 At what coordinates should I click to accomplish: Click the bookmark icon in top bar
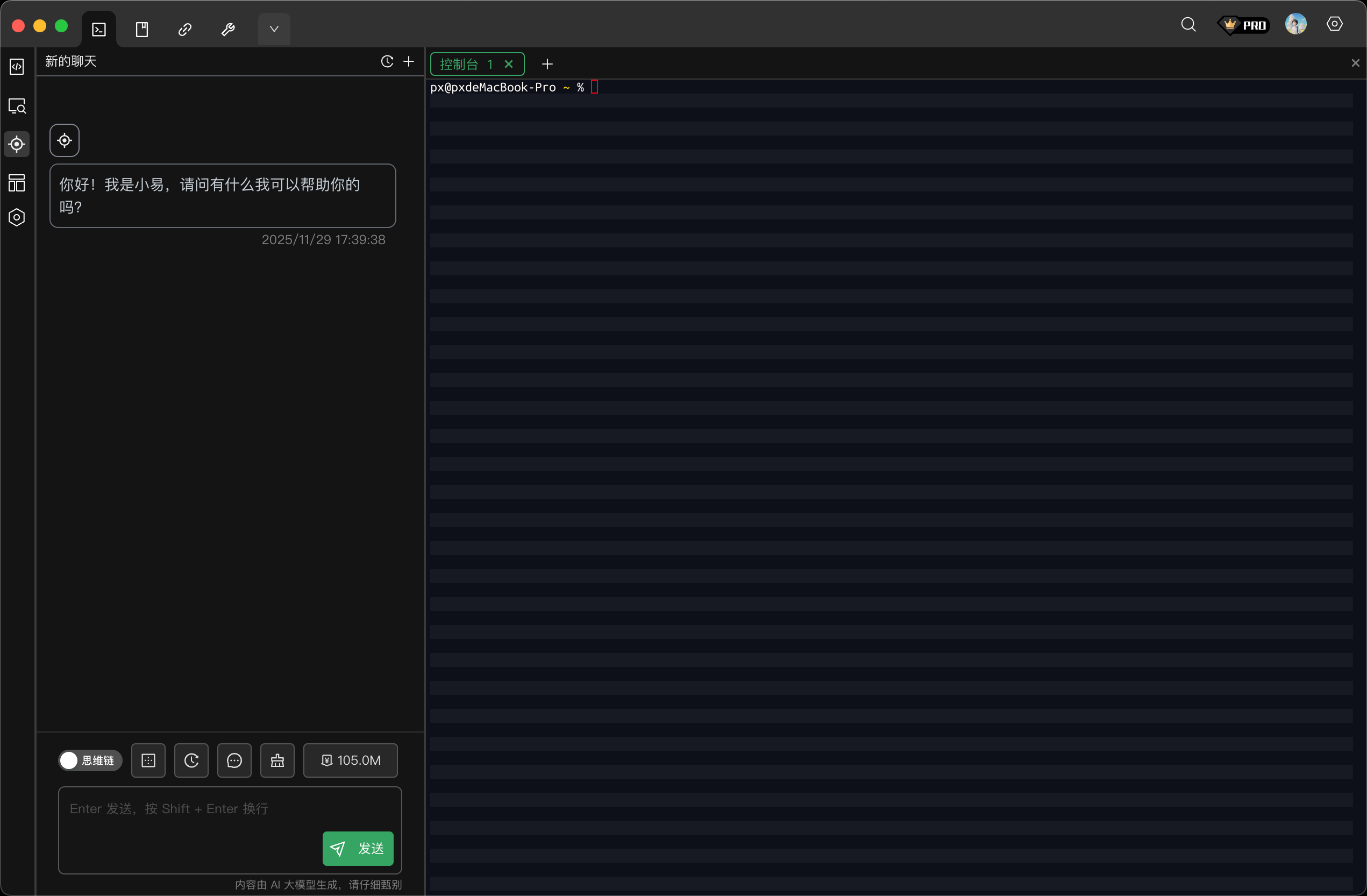click(x=142, y=29)
